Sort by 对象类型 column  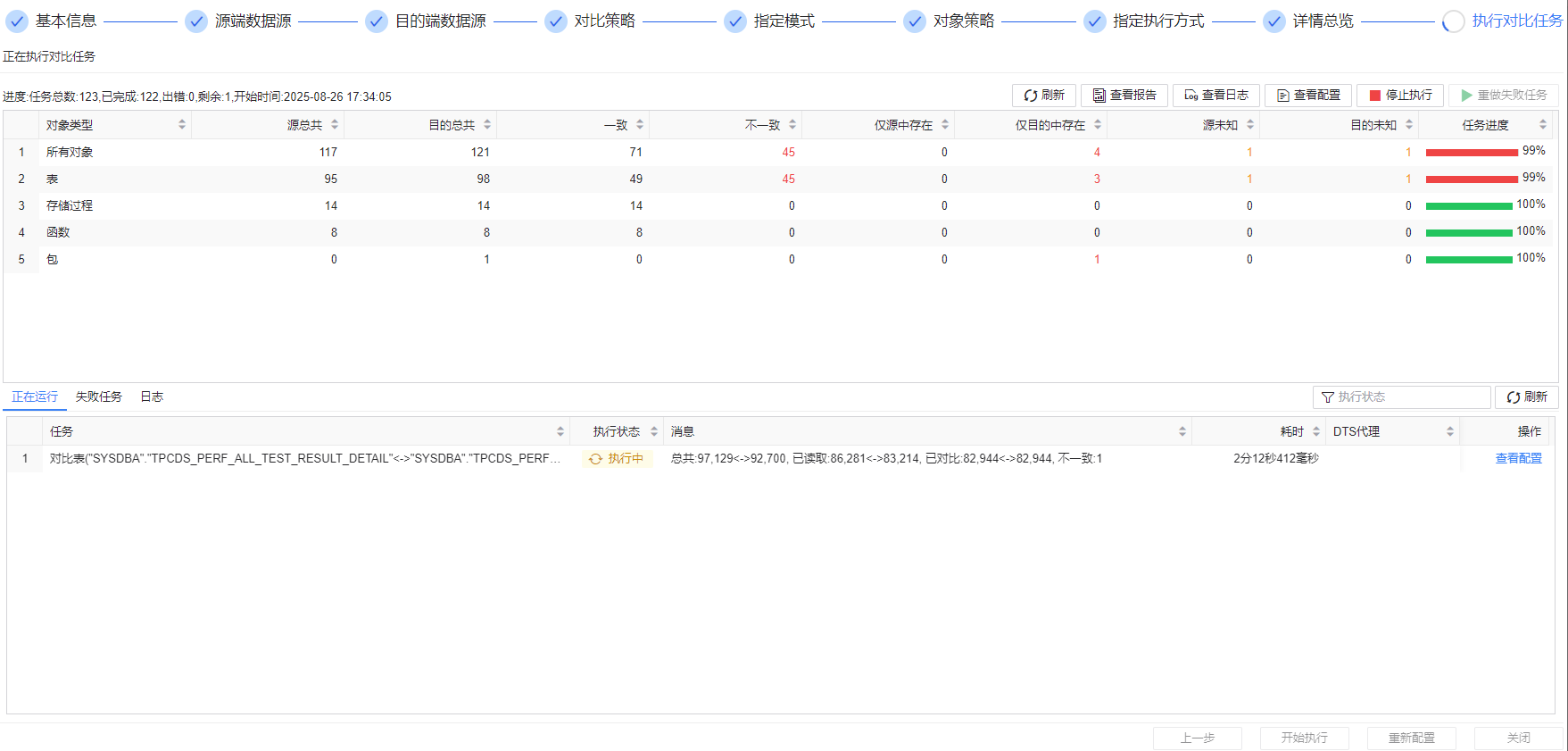[x=182, y=125]
